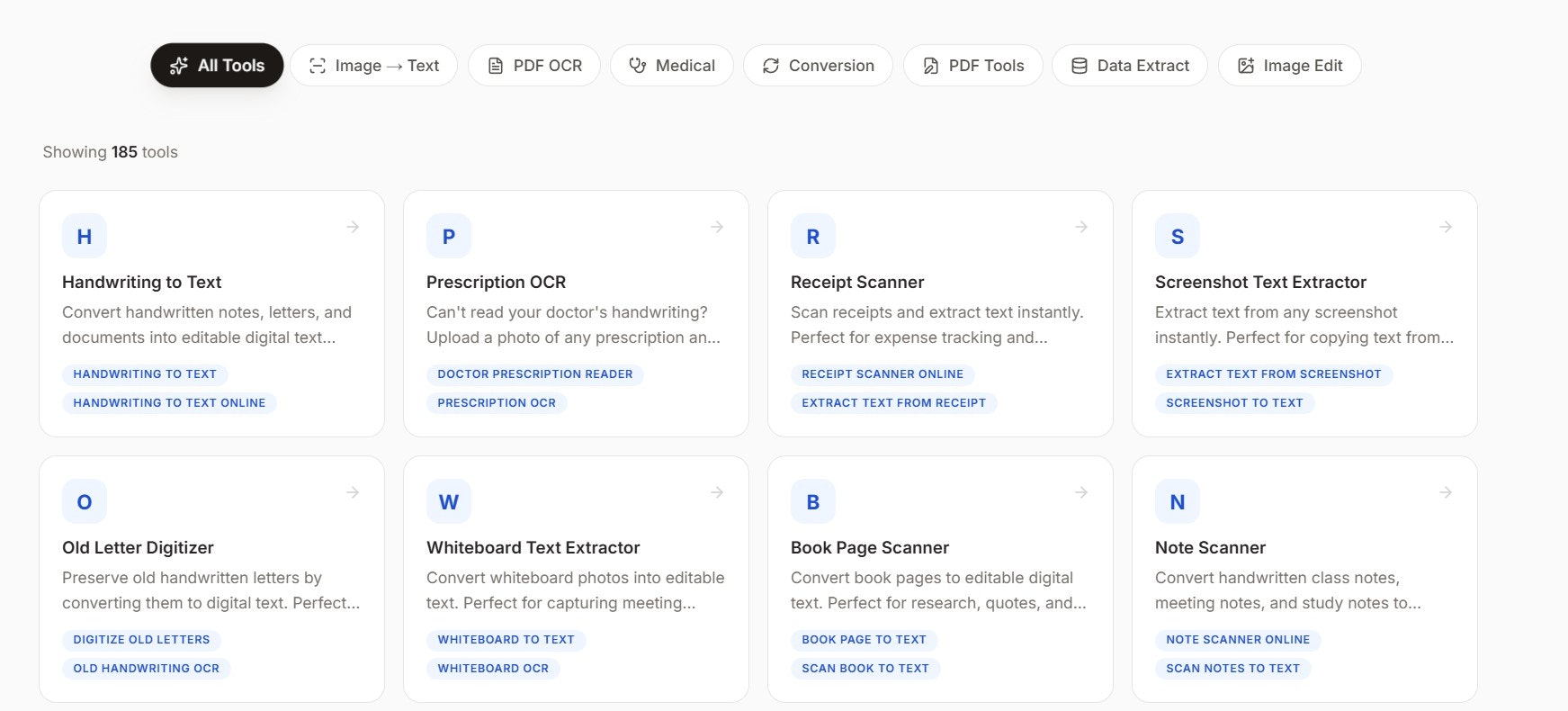
Task: Click the R icon on Receipt Scanner card
Action: [813, 237]
